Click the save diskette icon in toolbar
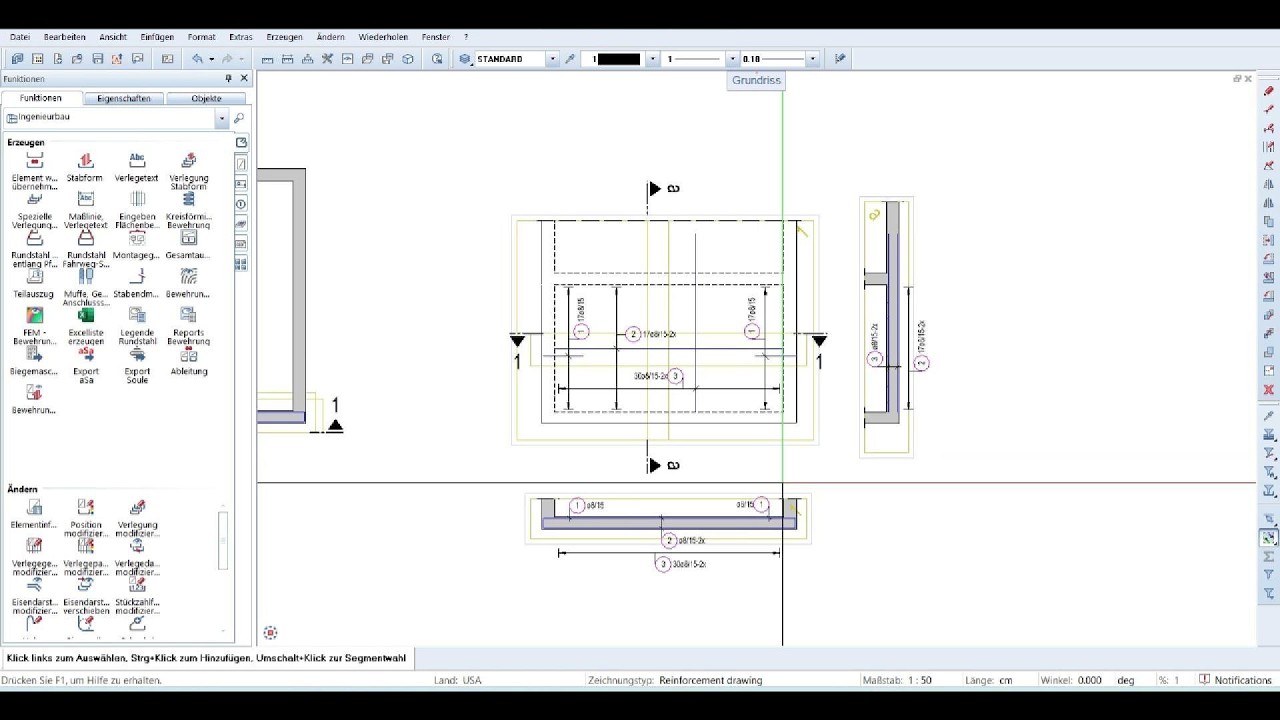Image resolution: width=1280 pixels, height=720 pixels. click(98, 59)
